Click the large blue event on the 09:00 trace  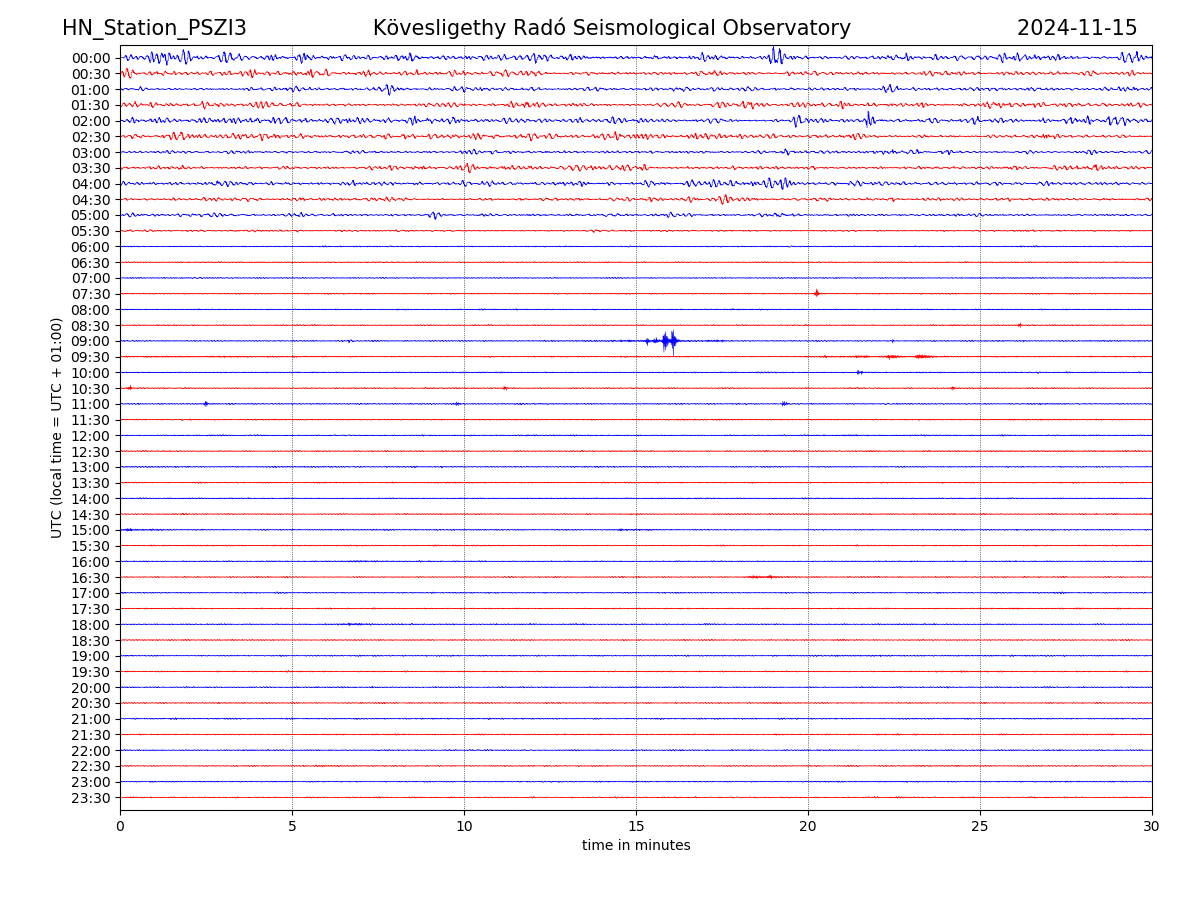[669, 341]
